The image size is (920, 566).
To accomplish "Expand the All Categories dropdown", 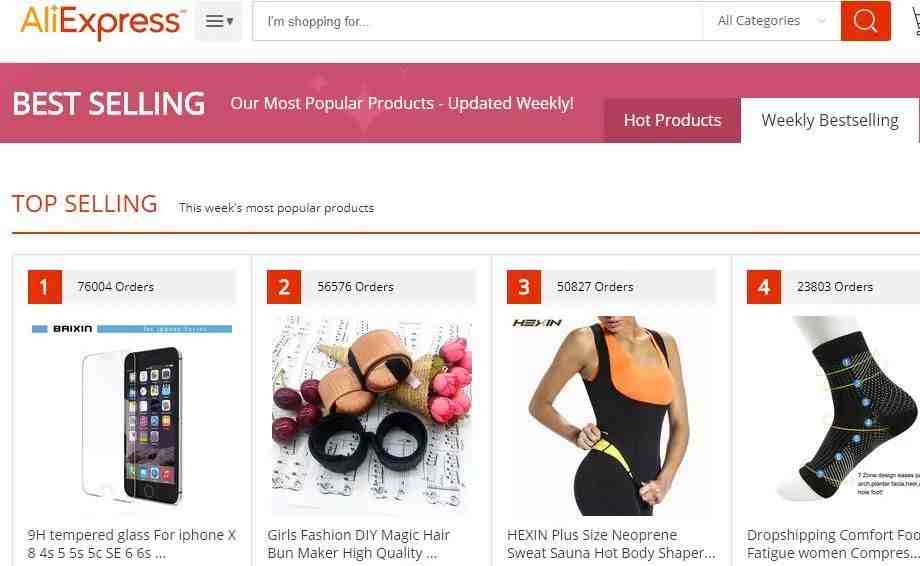I will [772, 21].
